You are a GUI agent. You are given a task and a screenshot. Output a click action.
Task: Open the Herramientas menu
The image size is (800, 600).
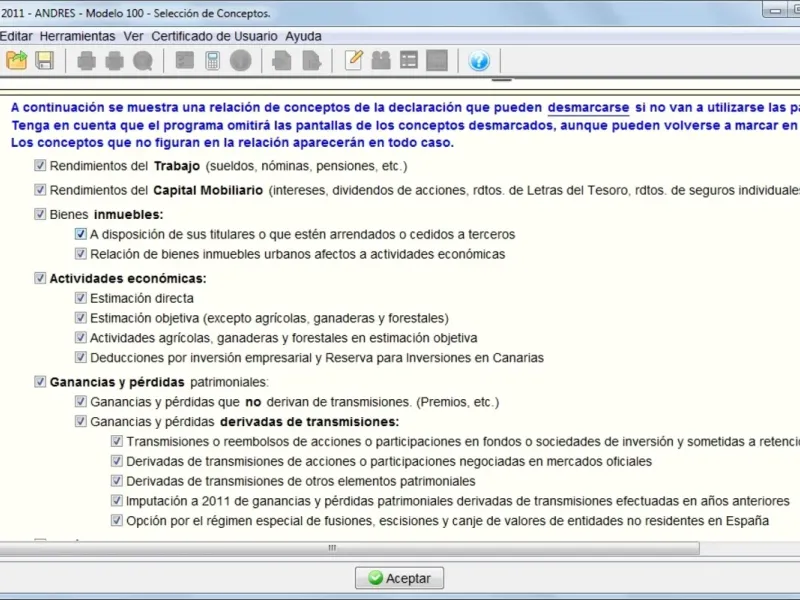[78, 36]
